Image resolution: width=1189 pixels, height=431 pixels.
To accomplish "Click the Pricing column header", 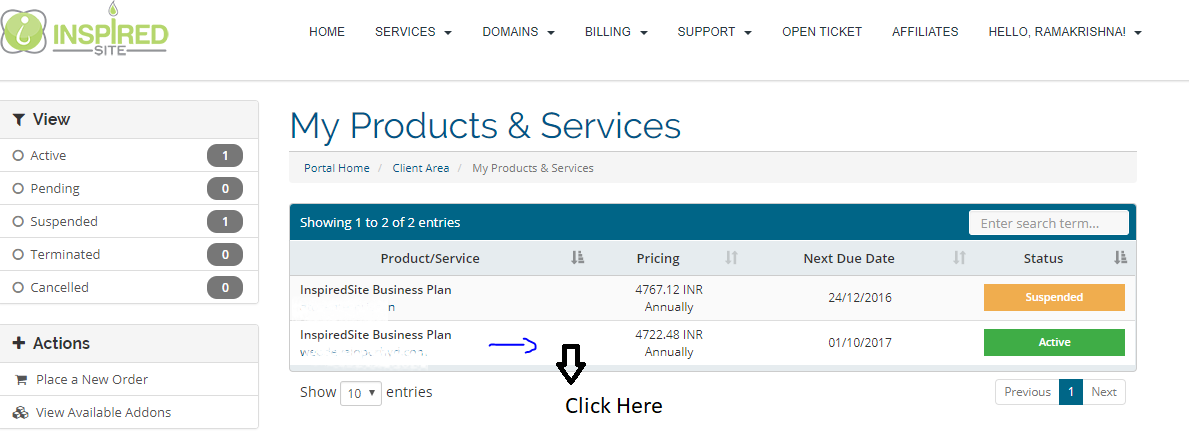I will pos(657,258).
